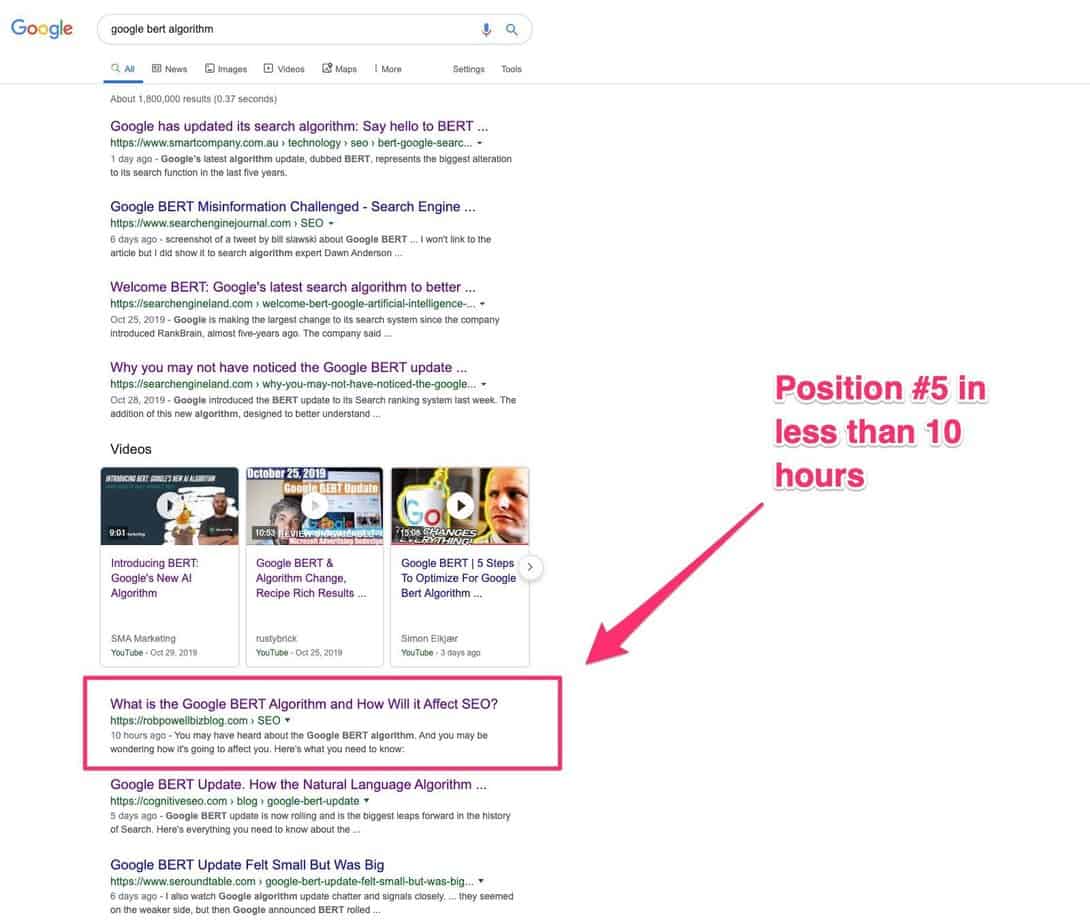Viewport: 1090px width, 924px height.
Task: Open the 'Welcome BERT' Search Engine Land result
Action: point(290,287)
